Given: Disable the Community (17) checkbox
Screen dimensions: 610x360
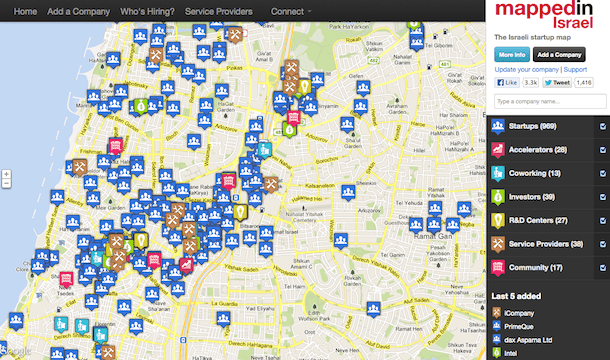Looking at the screenshot, I should pos(603,268).
